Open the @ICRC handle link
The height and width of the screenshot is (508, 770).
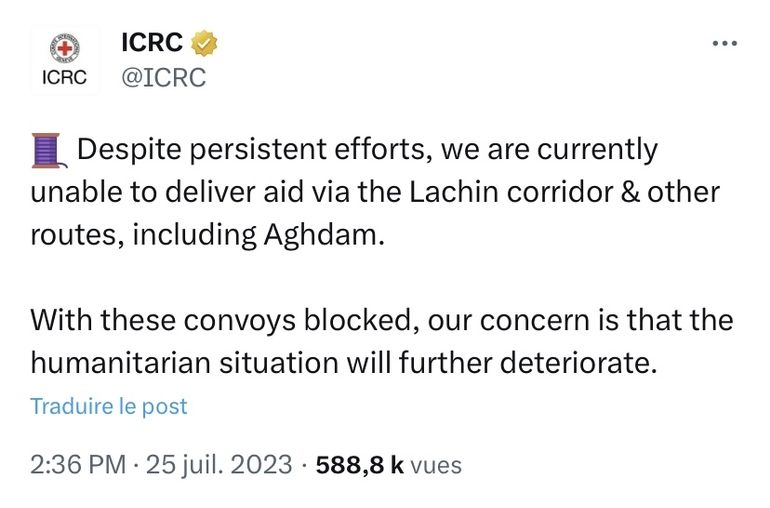(x=163, y=77)
